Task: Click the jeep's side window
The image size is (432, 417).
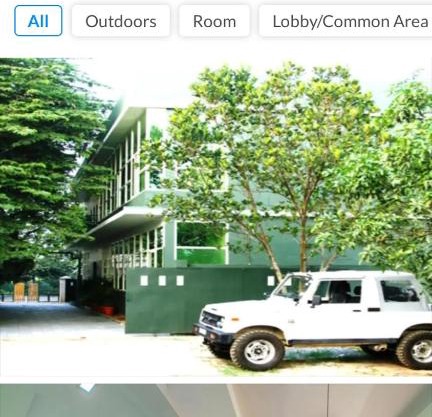Action: tap(338, 292)
